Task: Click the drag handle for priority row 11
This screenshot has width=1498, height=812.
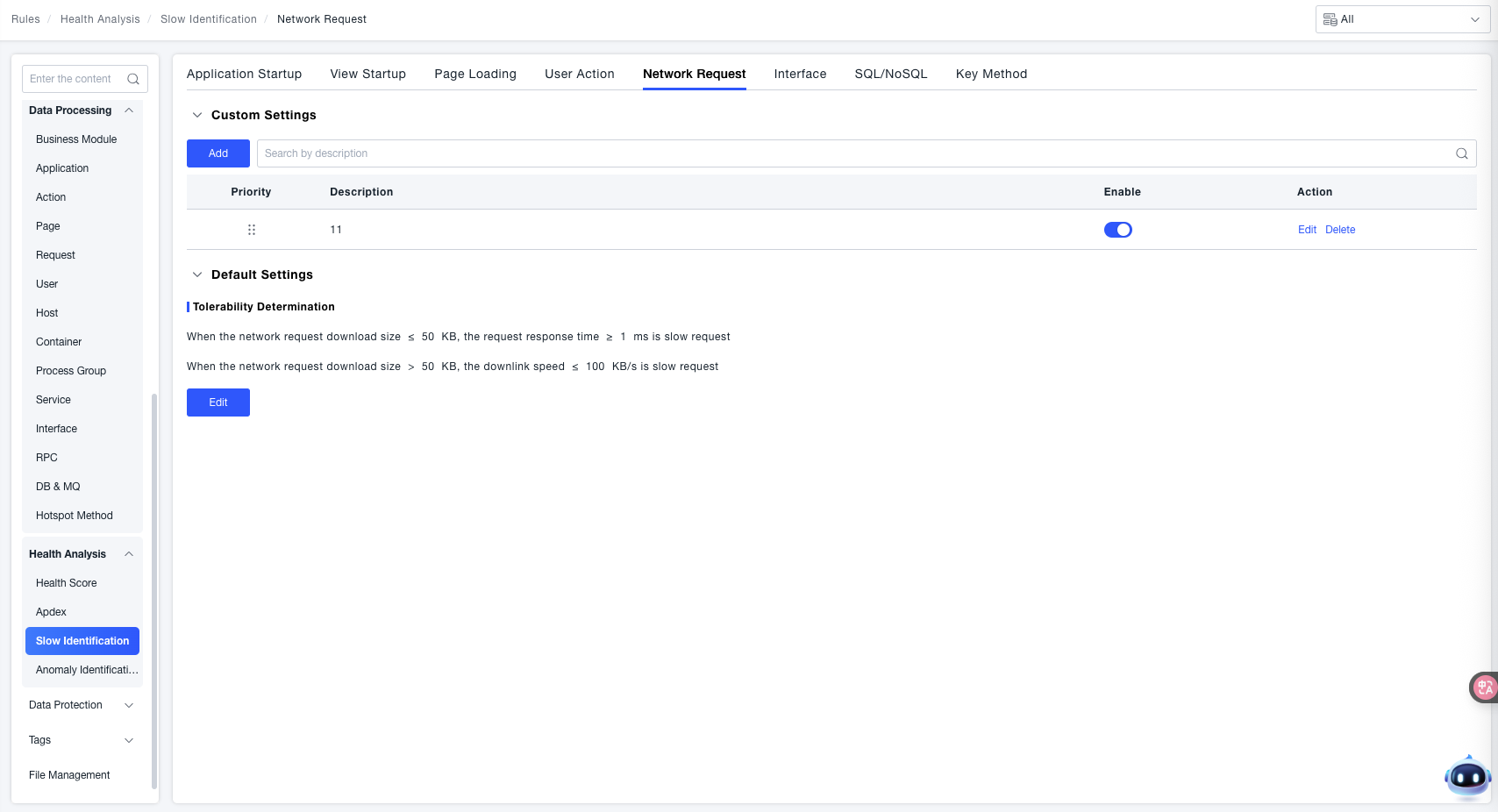Action: tap(252, 230)
